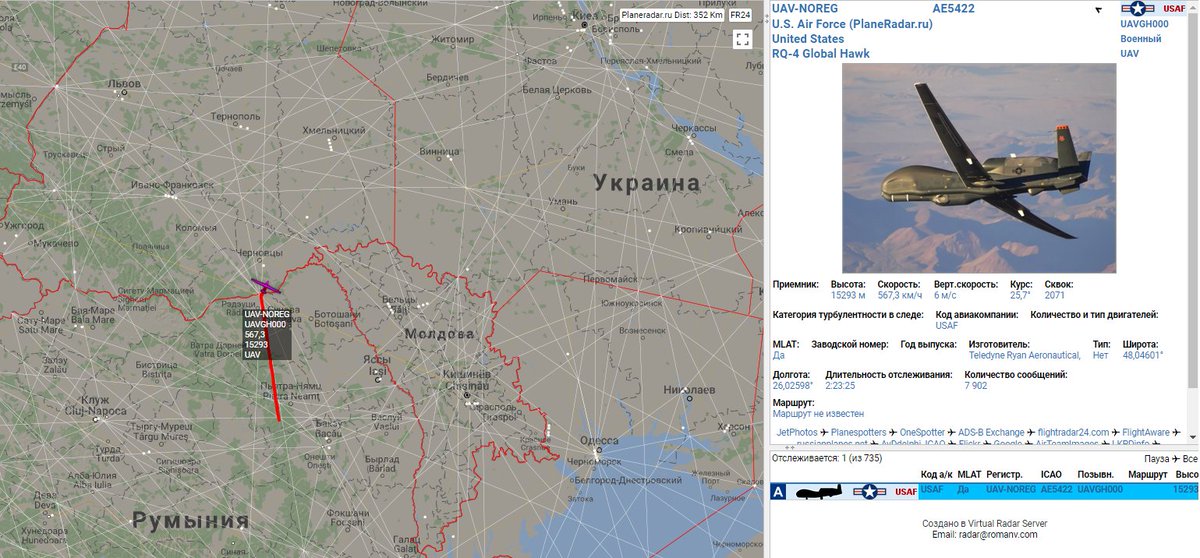The width and height of the screenshot is (1200, 558).
Task: Click the splitter handle below links section
Action: point(789,448)
